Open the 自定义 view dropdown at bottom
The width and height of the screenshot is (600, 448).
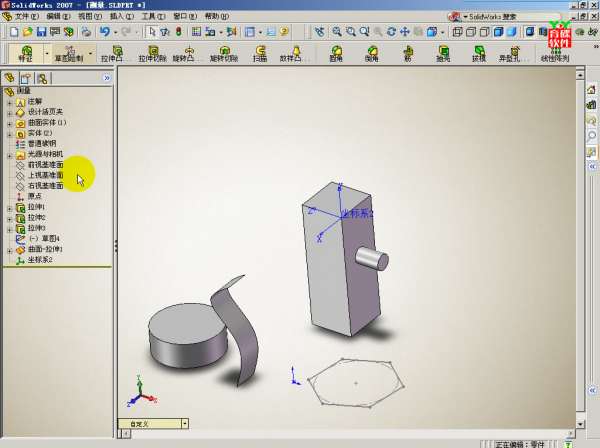pyautogui.click(x=184, y=424)
